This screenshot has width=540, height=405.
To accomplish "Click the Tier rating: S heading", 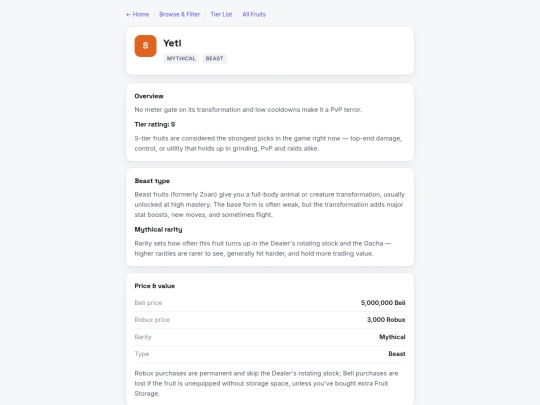I will (155, 124).
